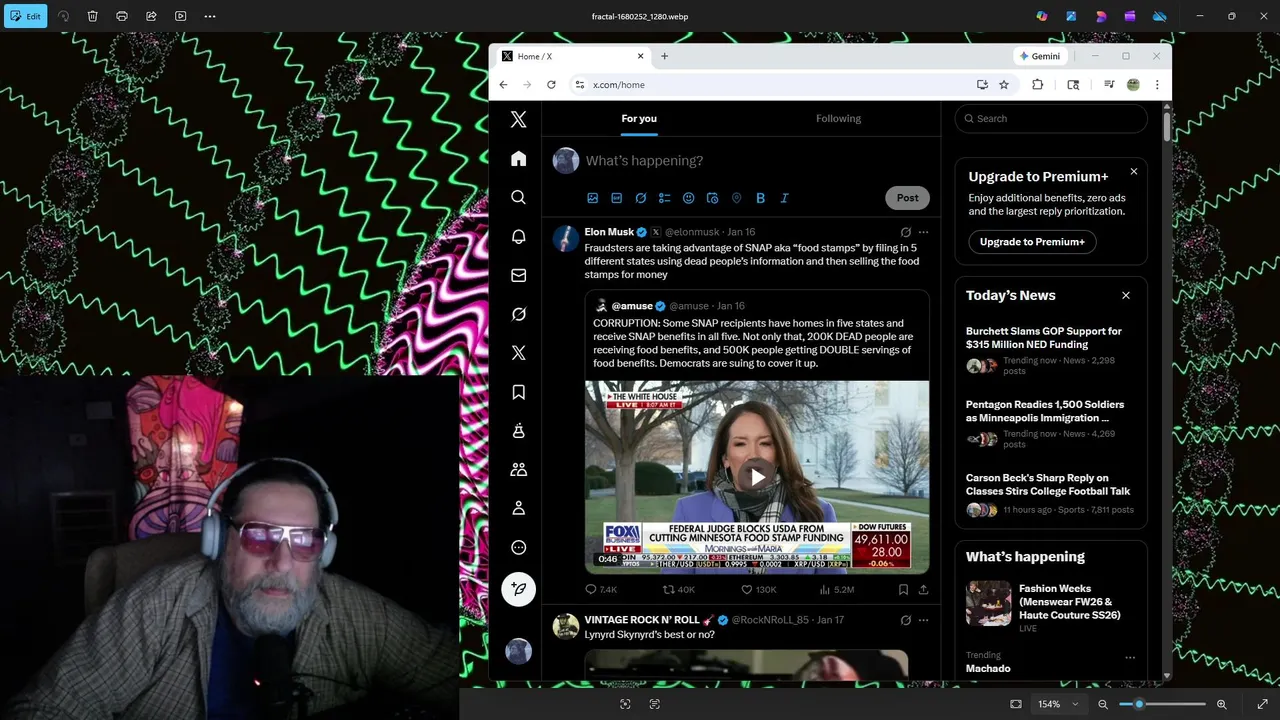The image size is (1280, 720).
Task: Open a new browser tab
Action: (x=664, y=56)
